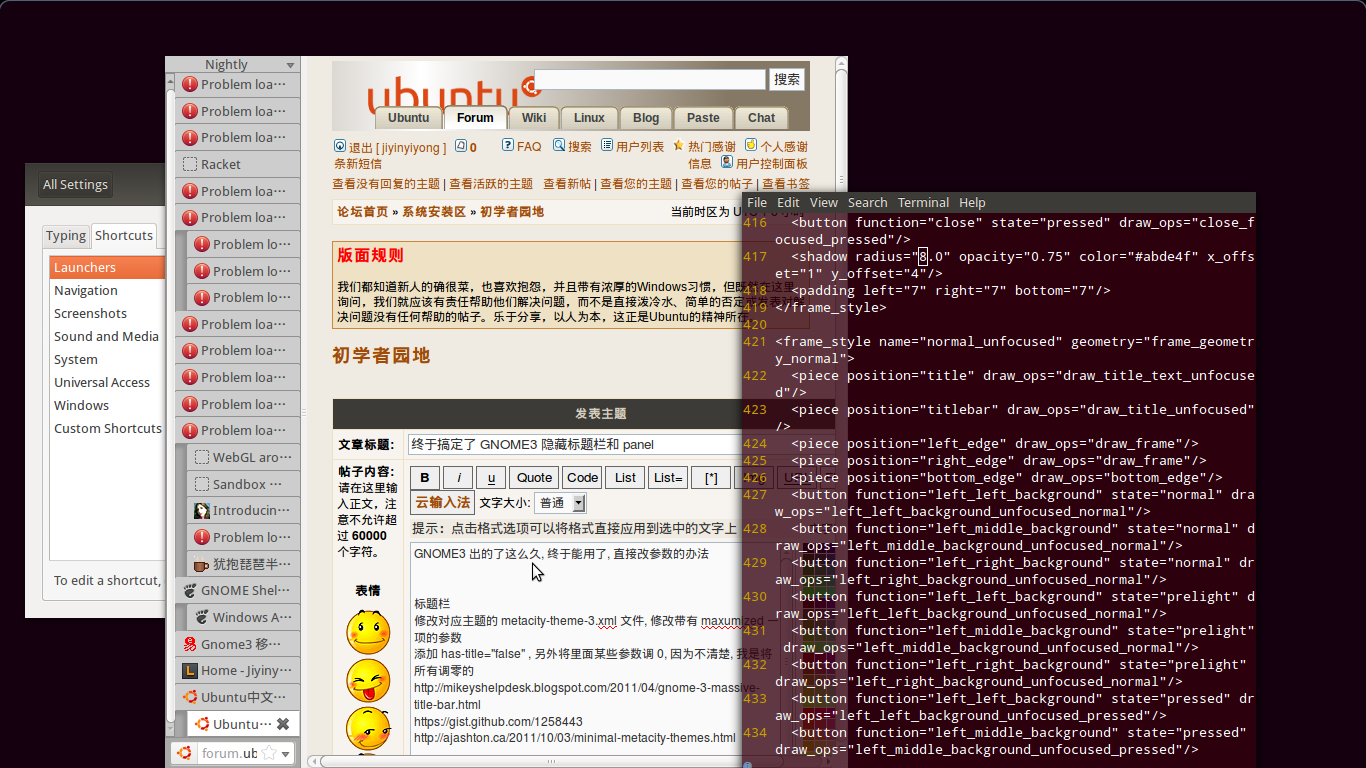Viewport: 1366px width, 768px height.
Task: Open the Edit menu in the terminal editor
Action: [788, 202]
